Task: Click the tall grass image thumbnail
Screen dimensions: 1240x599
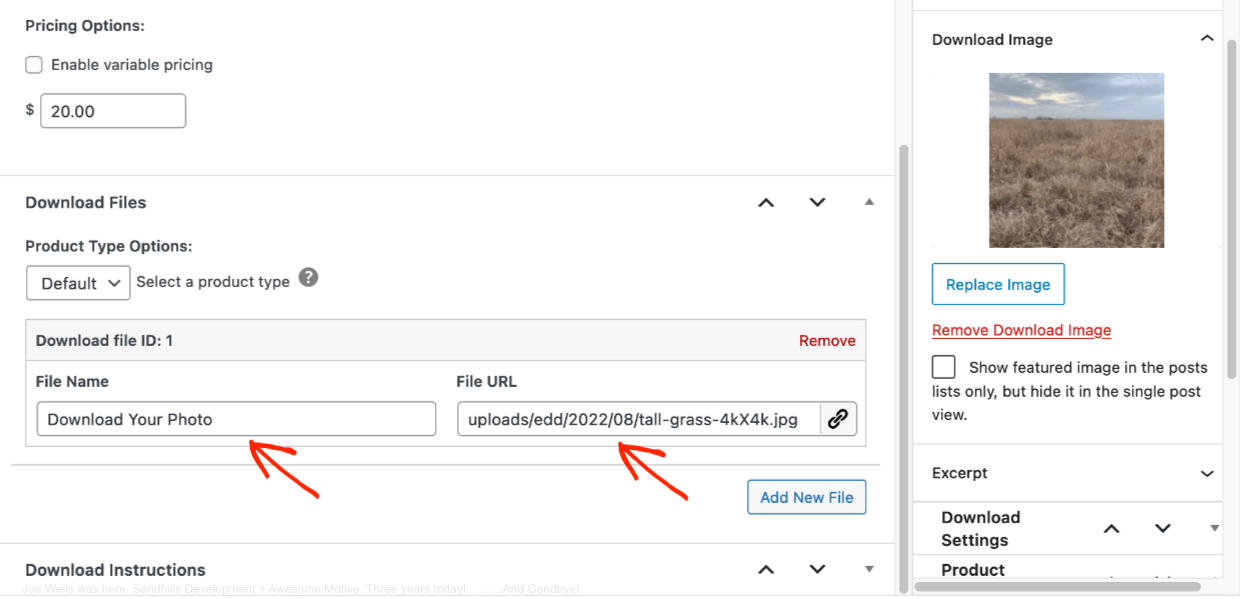Action: coord(1076,160)
